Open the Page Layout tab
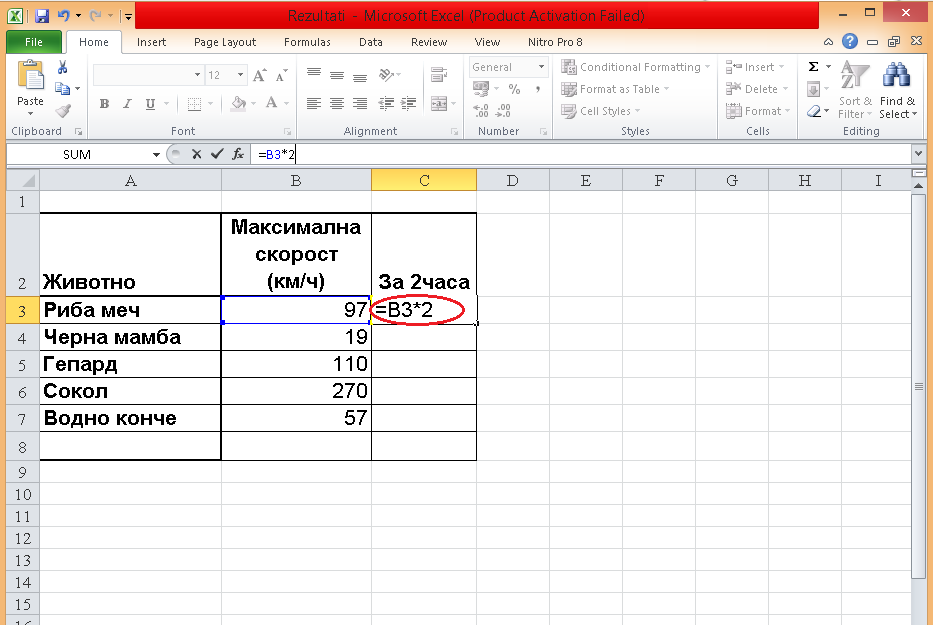Viewport: 933px width, 625px height. 225,42
